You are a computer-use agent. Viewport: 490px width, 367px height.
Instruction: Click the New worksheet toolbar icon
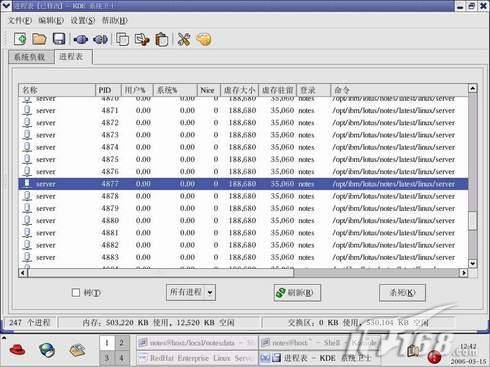pyautogui.click(x=20, y=39)
